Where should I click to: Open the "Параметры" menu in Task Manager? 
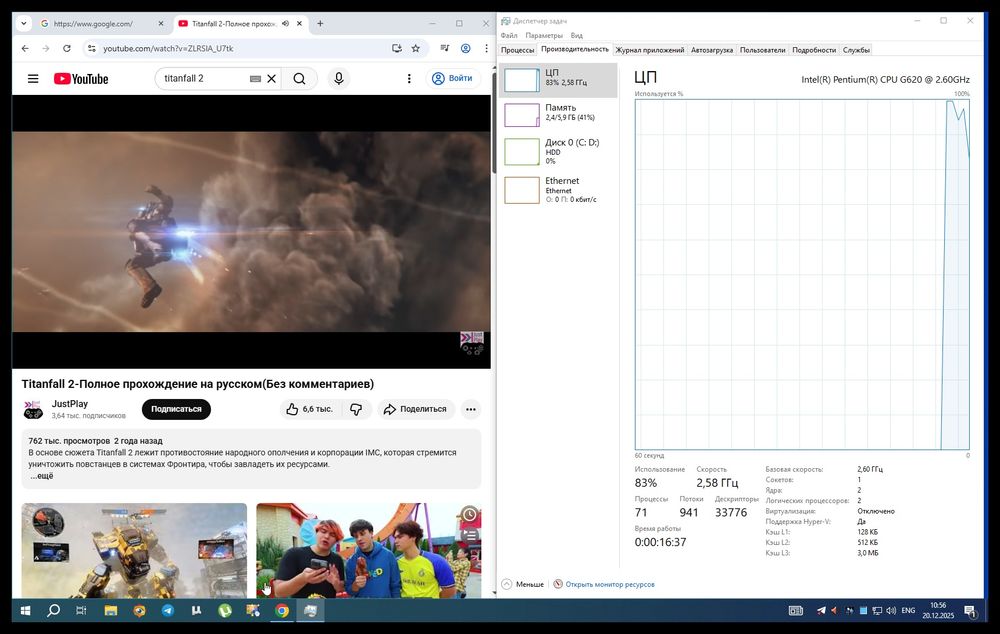[x=543, y=35]
